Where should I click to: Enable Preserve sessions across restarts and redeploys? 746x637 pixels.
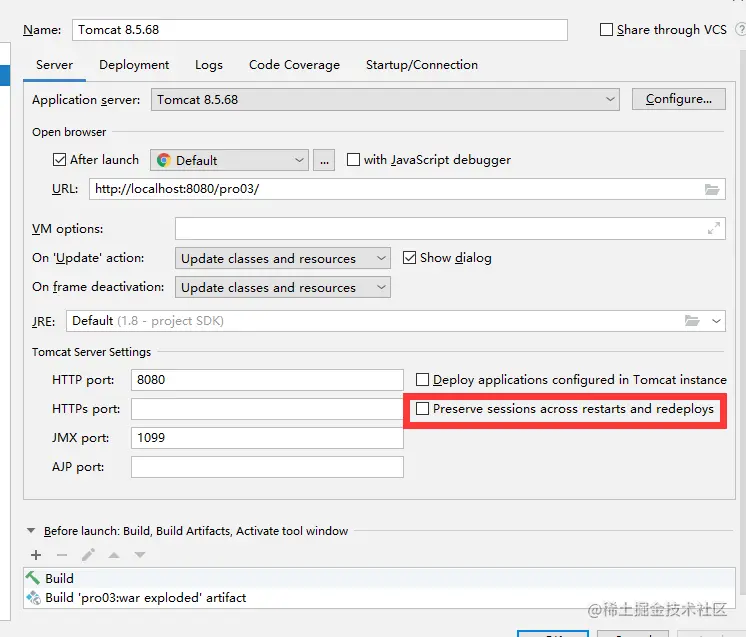(422, 409)
